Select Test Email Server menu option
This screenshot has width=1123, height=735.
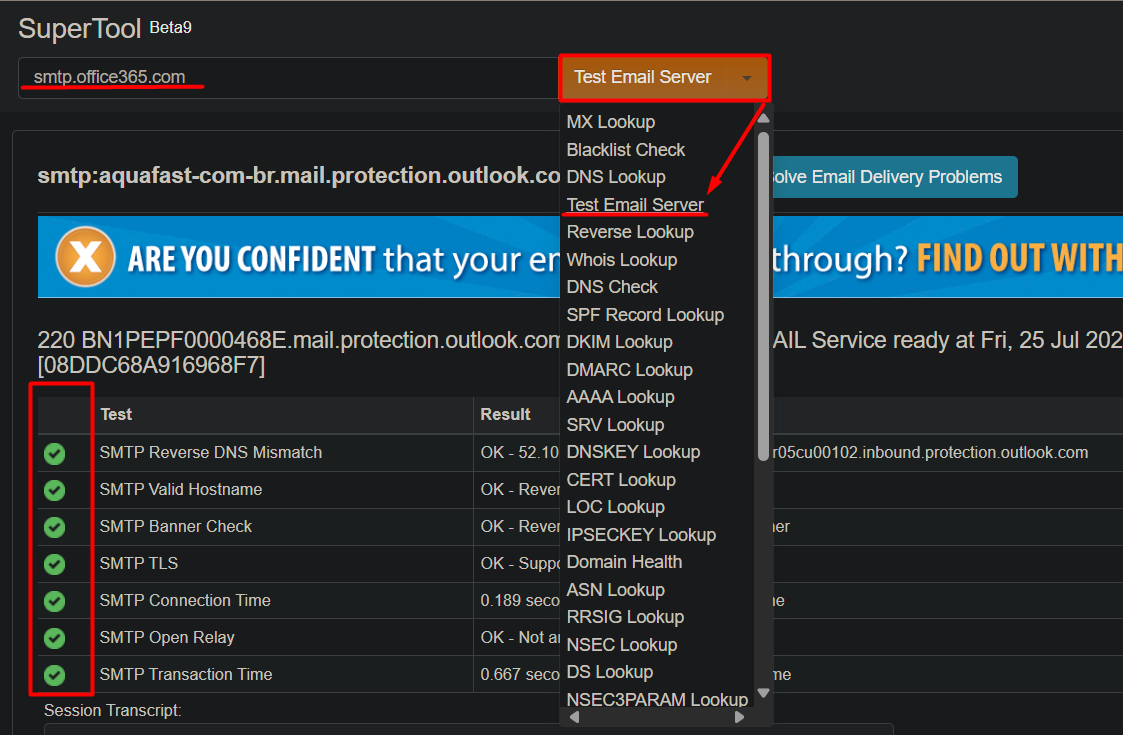(x=635, y=205)
